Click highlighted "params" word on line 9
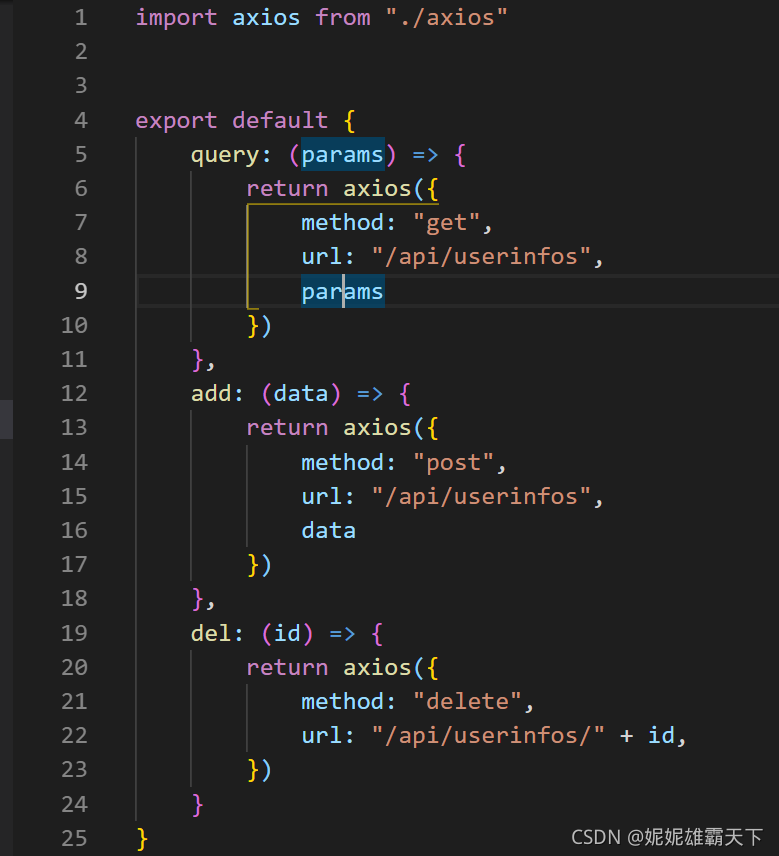 pos(343,292)
